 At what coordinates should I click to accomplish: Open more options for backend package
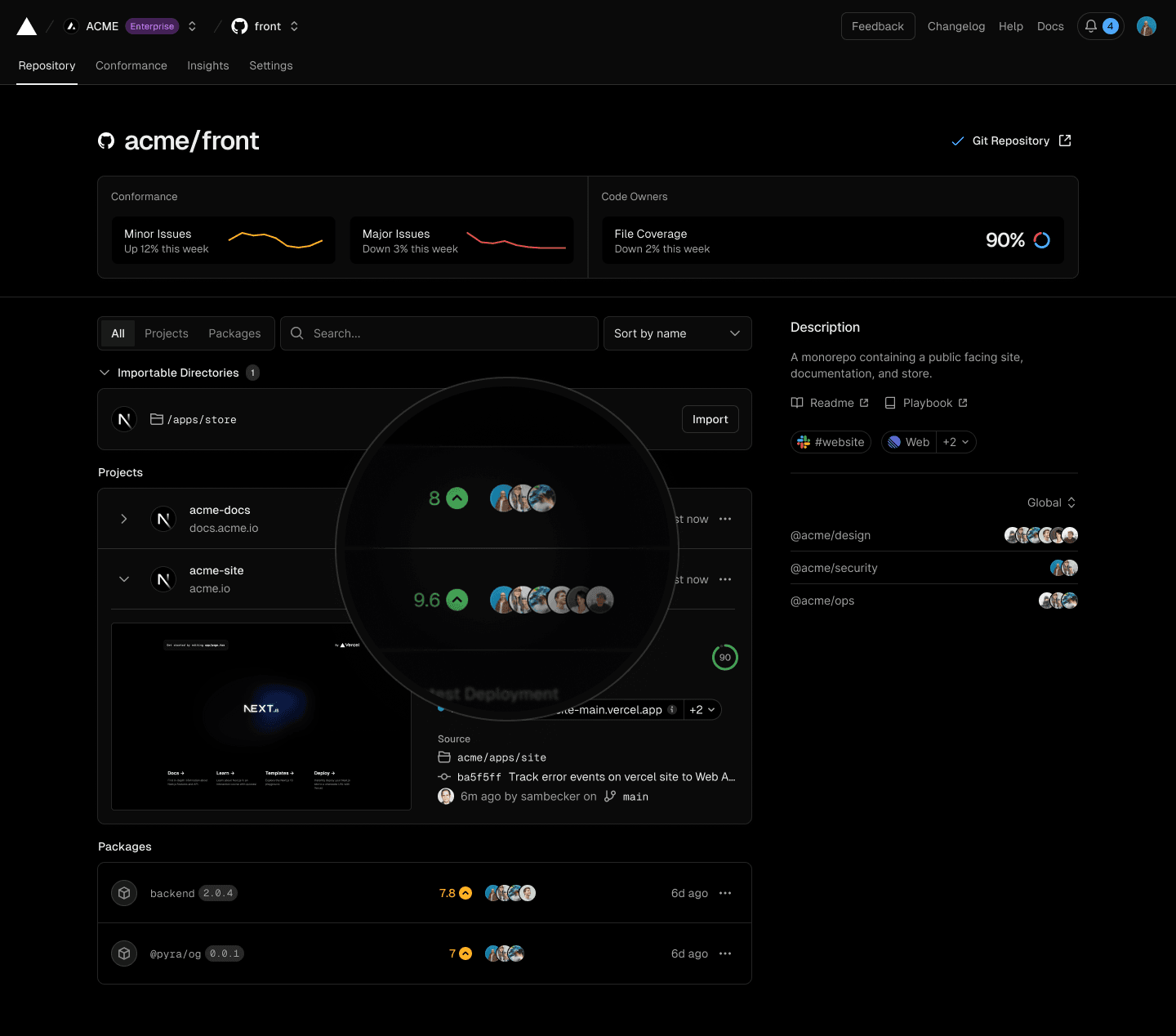tap(725, 893)
